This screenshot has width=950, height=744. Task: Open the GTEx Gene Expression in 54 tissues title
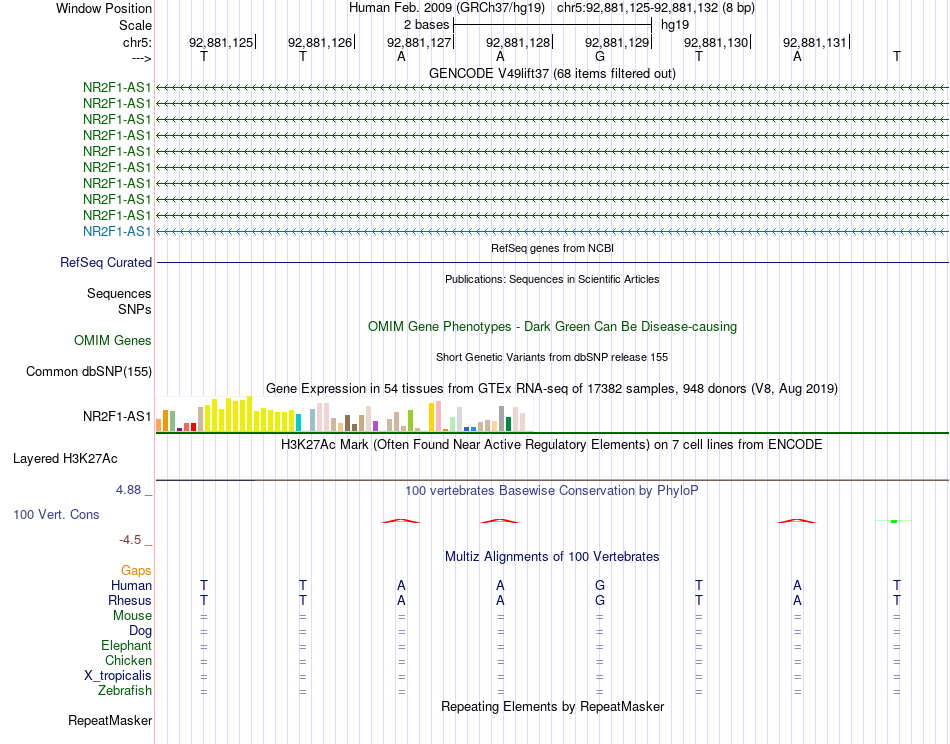[x=552, y=388]
